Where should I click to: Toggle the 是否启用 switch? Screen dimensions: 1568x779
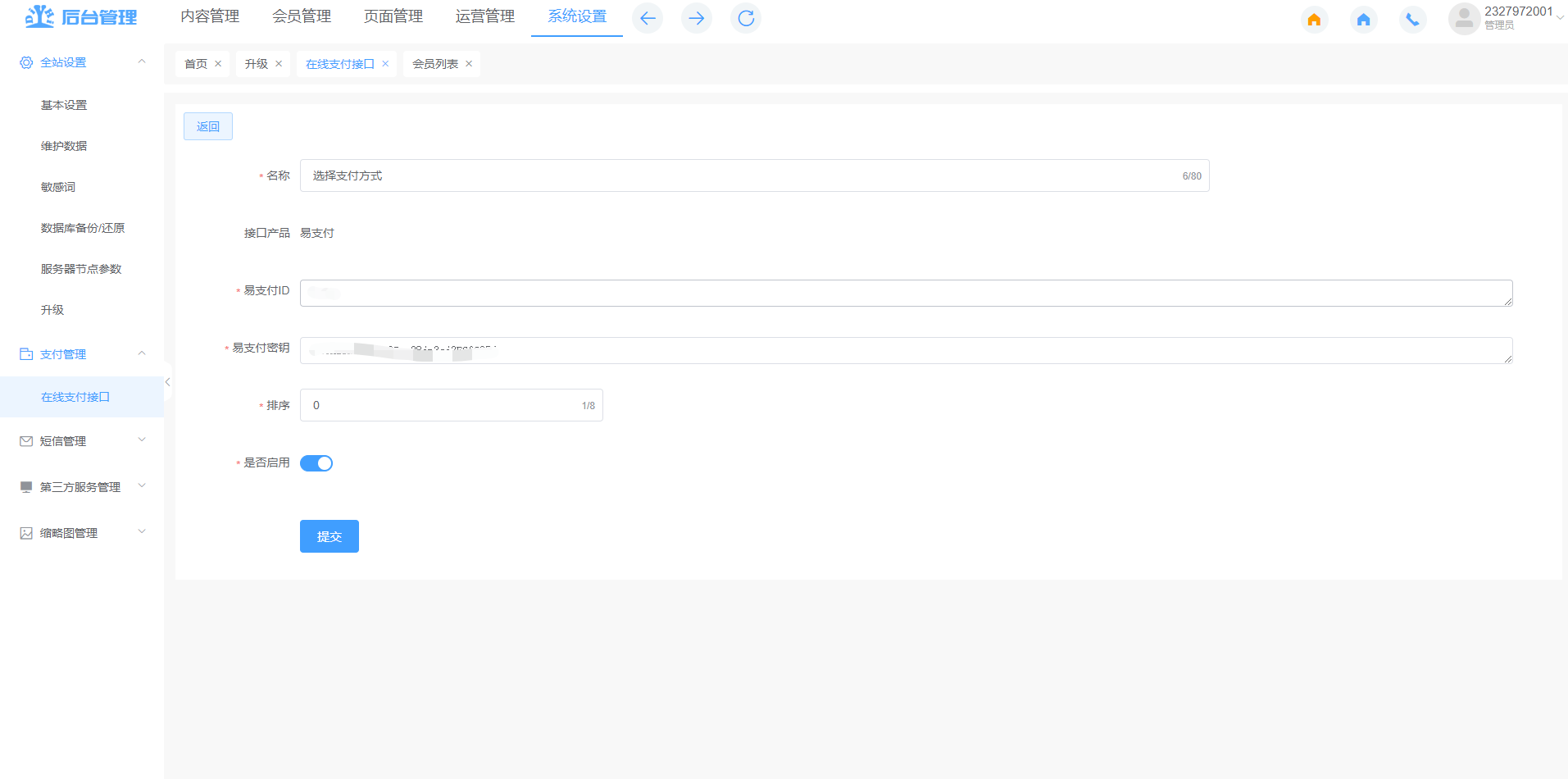[316, 463]
